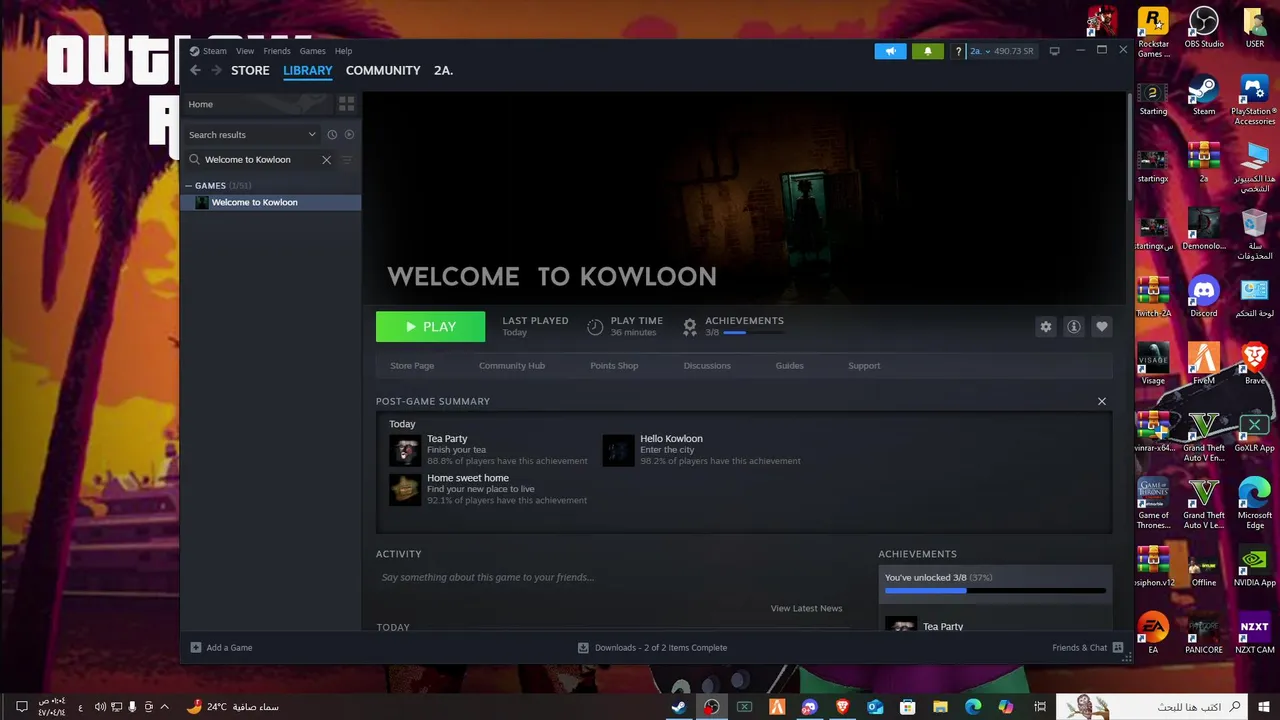Viewport: 1280px width, 720px height.
Task: Click the activity comment text box
Action: coord(612,577)
